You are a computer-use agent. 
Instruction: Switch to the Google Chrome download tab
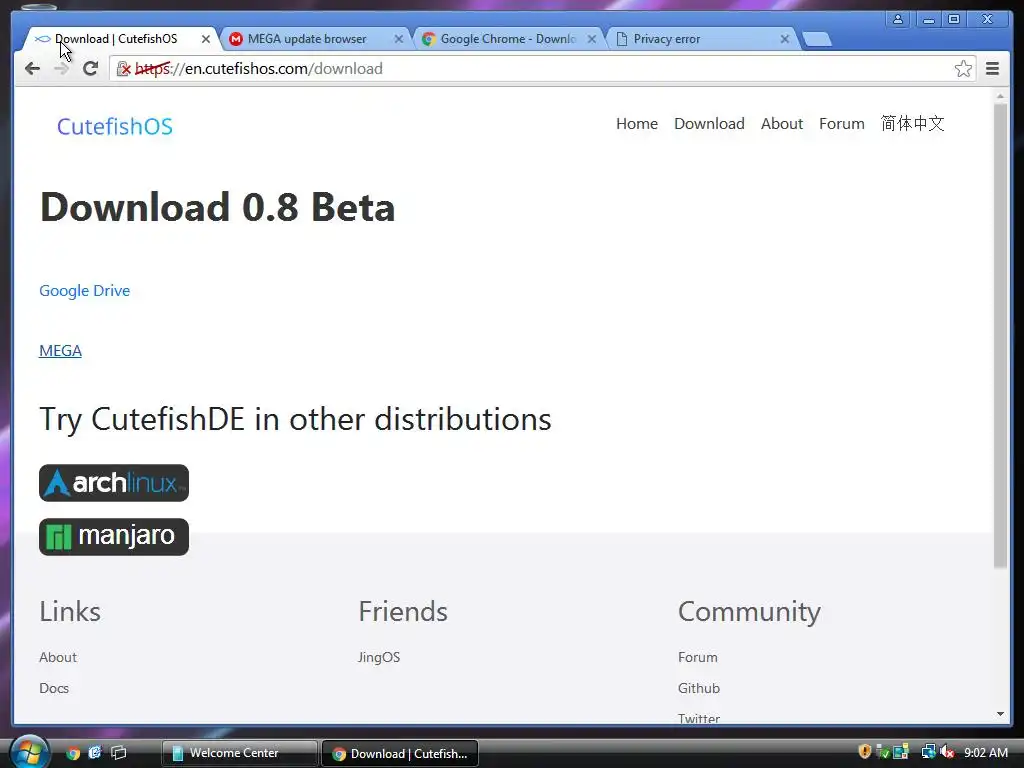pos(507,39)
